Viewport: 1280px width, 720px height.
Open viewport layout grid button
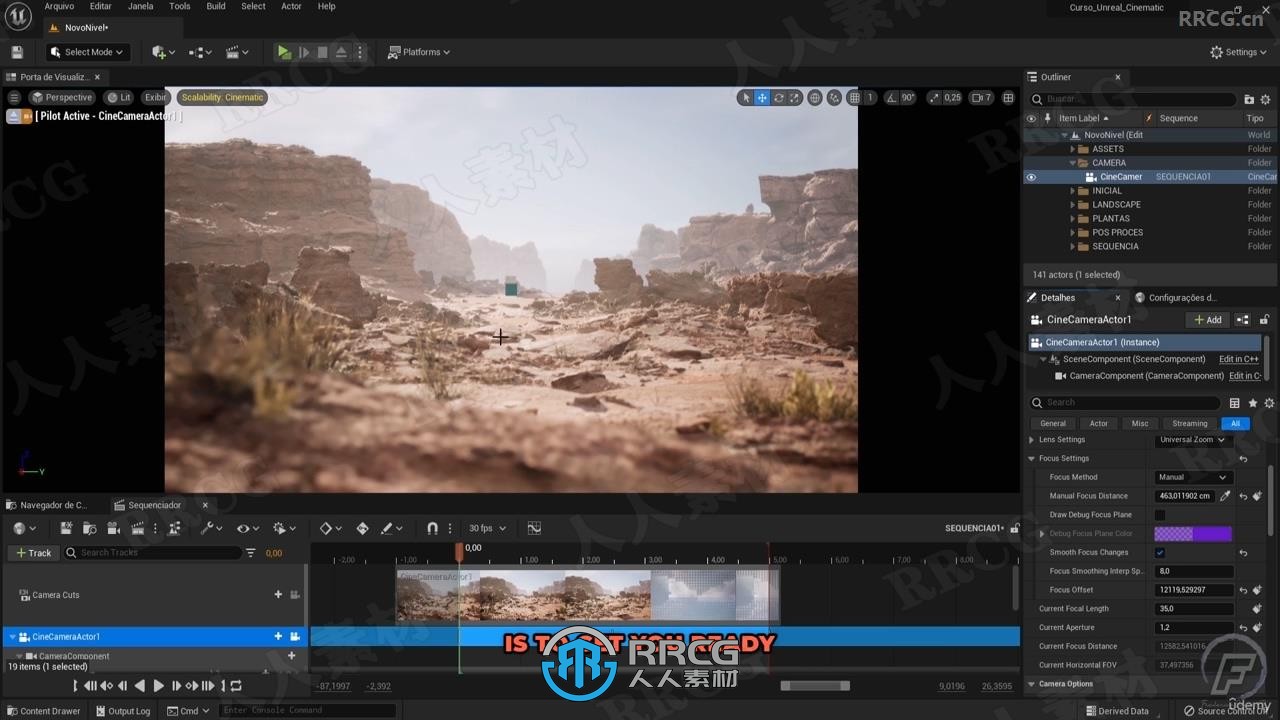click(1008, 97)
